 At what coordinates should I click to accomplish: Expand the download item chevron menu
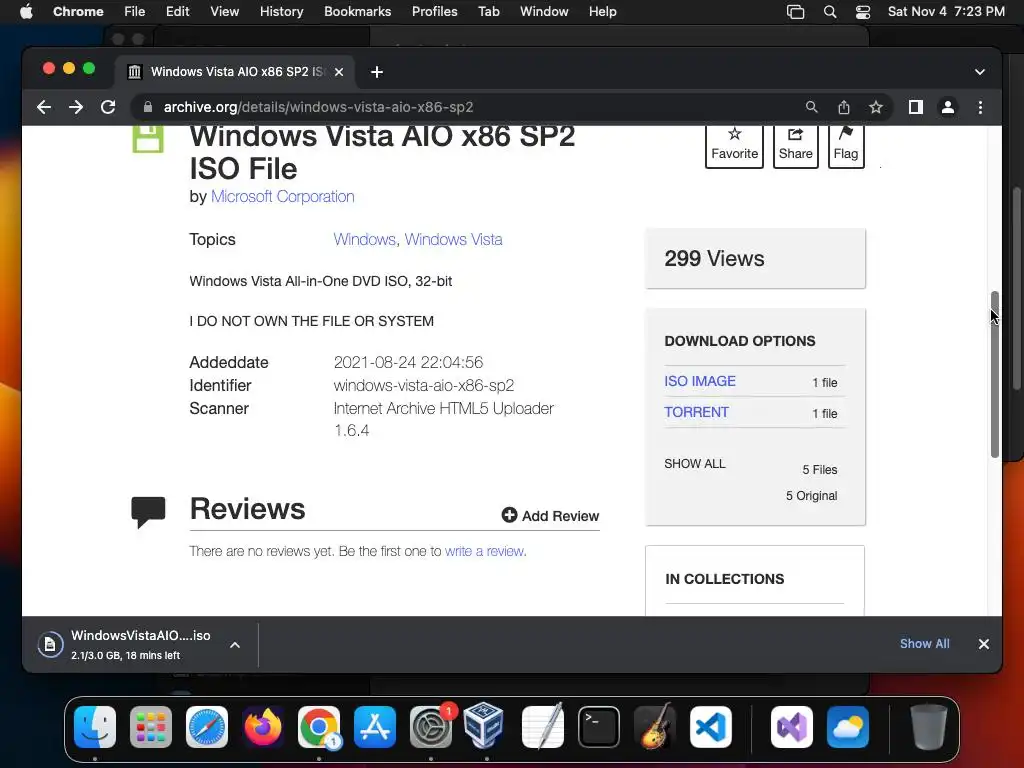pyautogui.click(x=235, y=645)
